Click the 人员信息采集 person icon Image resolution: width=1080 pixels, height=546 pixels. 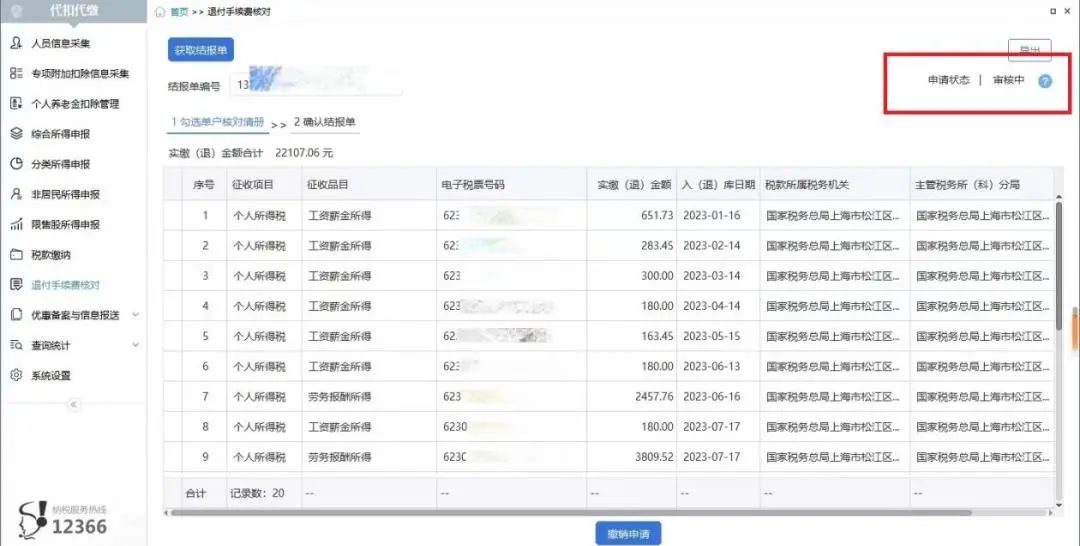pos(16,43)
